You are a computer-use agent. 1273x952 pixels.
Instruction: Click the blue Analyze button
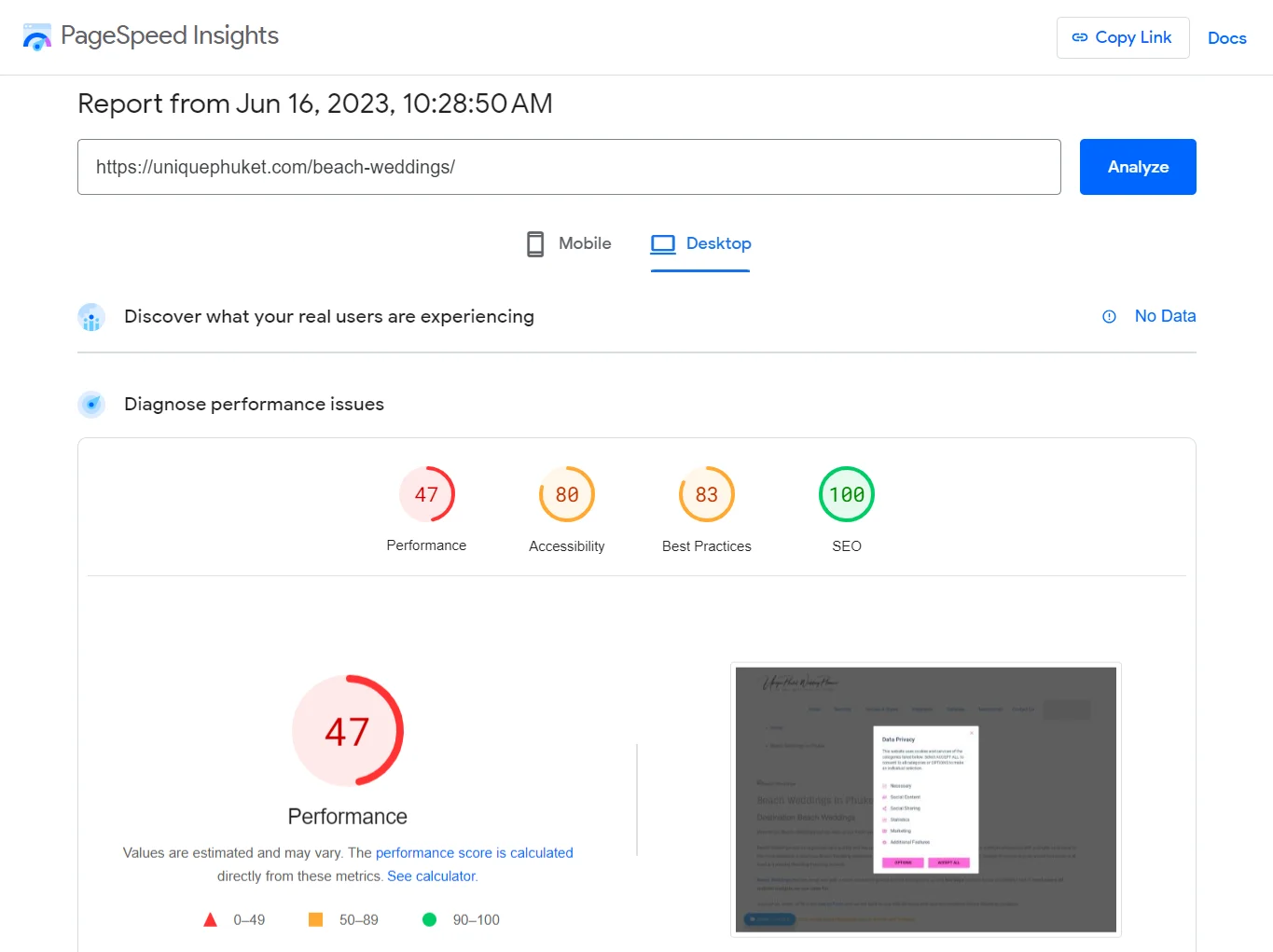(1138, 167)
